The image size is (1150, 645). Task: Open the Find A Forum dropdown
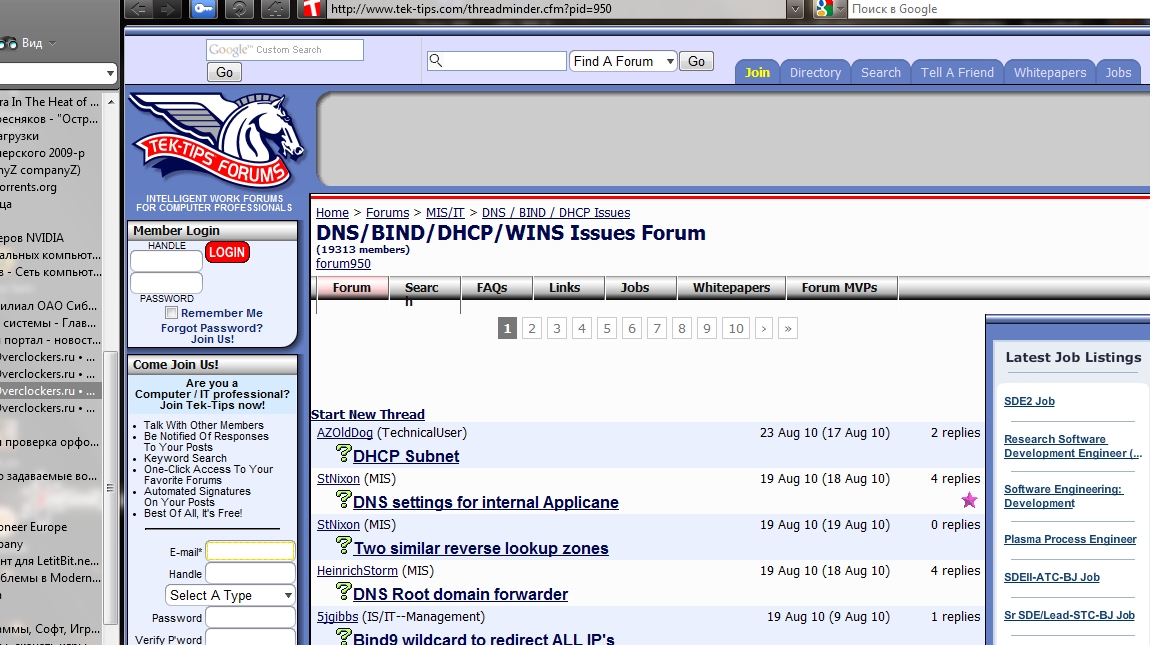point(623,61)
